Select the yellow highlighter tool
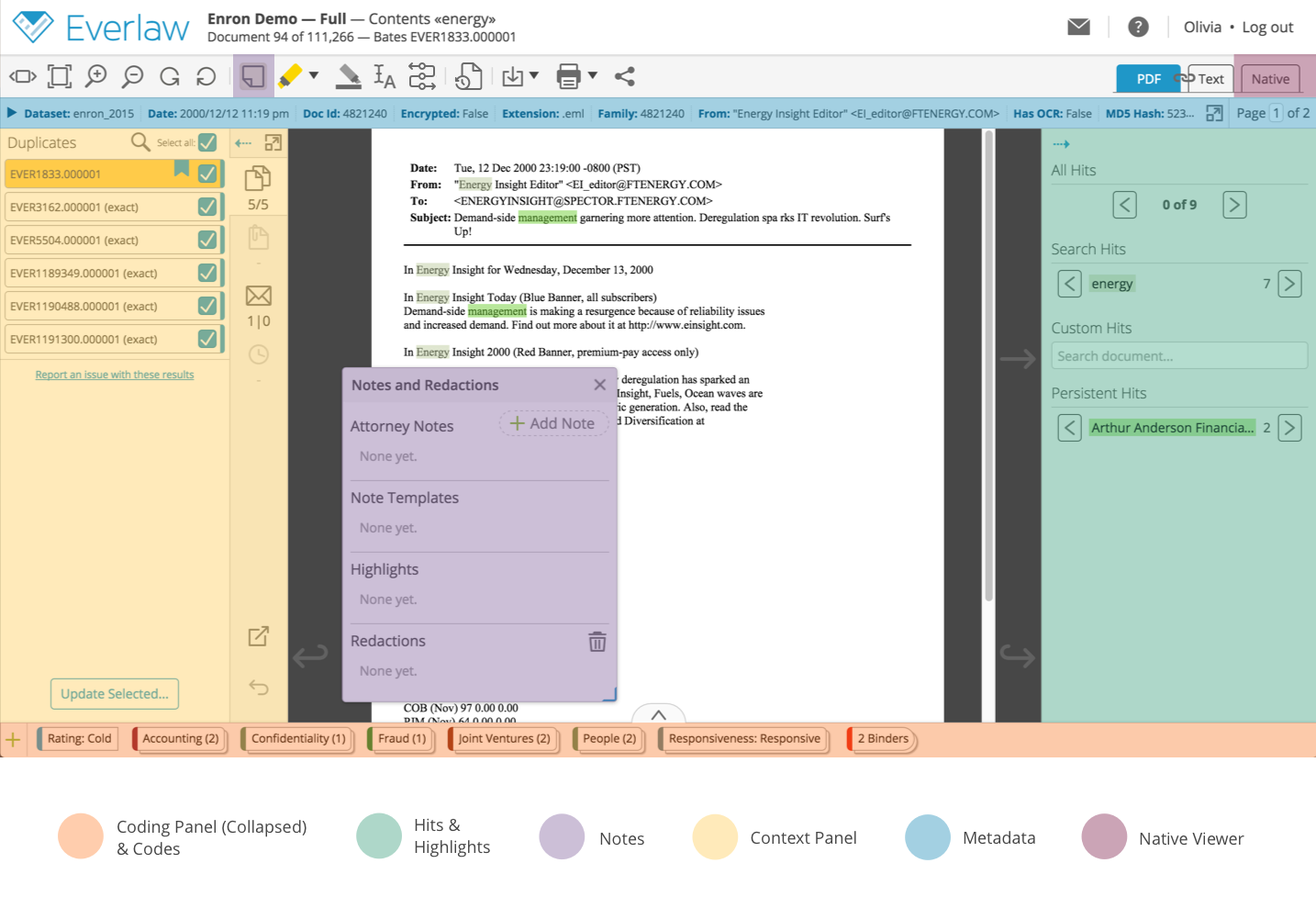The width and height of the screenshot is (1316, 908). coord(290,76)
